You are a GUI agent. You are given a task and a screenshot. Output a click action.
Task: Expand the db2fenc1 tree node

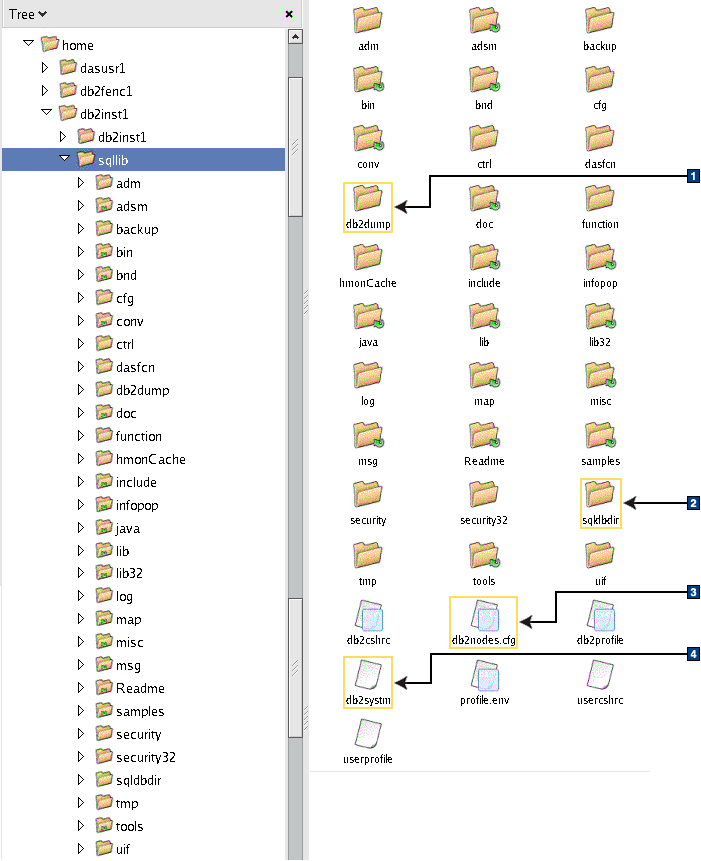click(45, 90)
